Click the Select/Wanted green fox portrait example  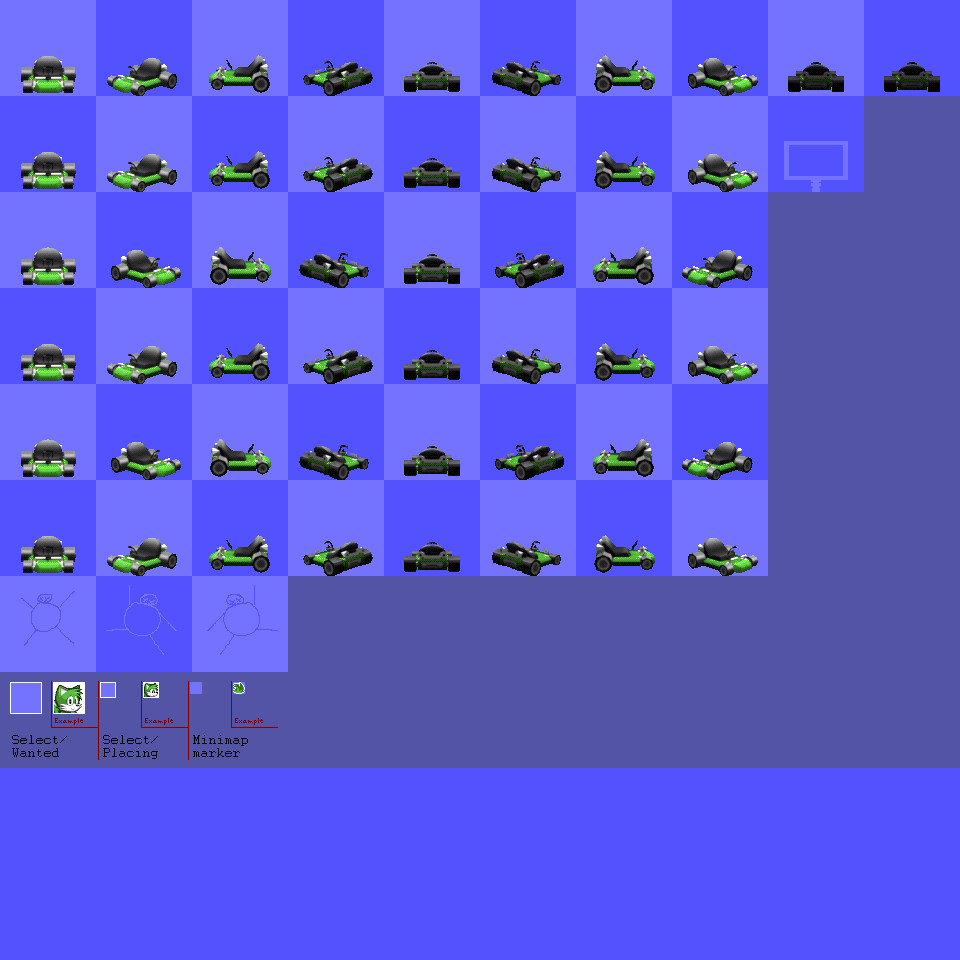coord(67,698)
